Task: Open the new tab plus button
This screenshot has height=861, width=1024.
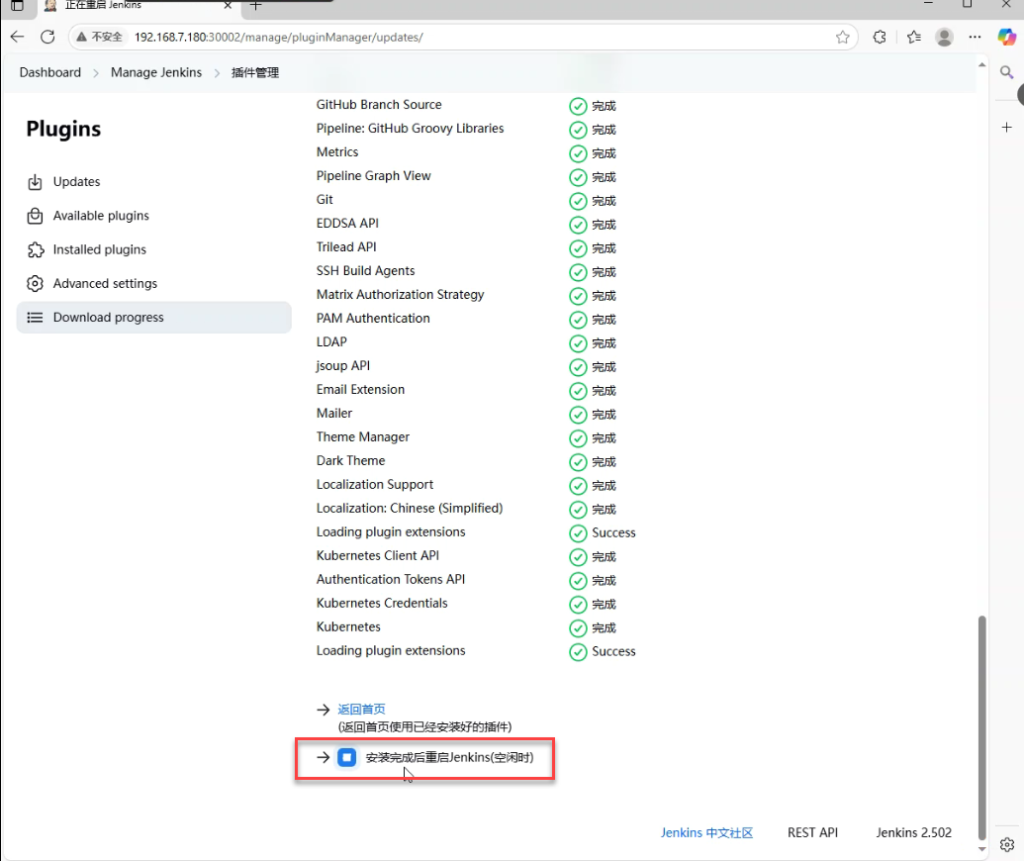Action: coord(256,5)
